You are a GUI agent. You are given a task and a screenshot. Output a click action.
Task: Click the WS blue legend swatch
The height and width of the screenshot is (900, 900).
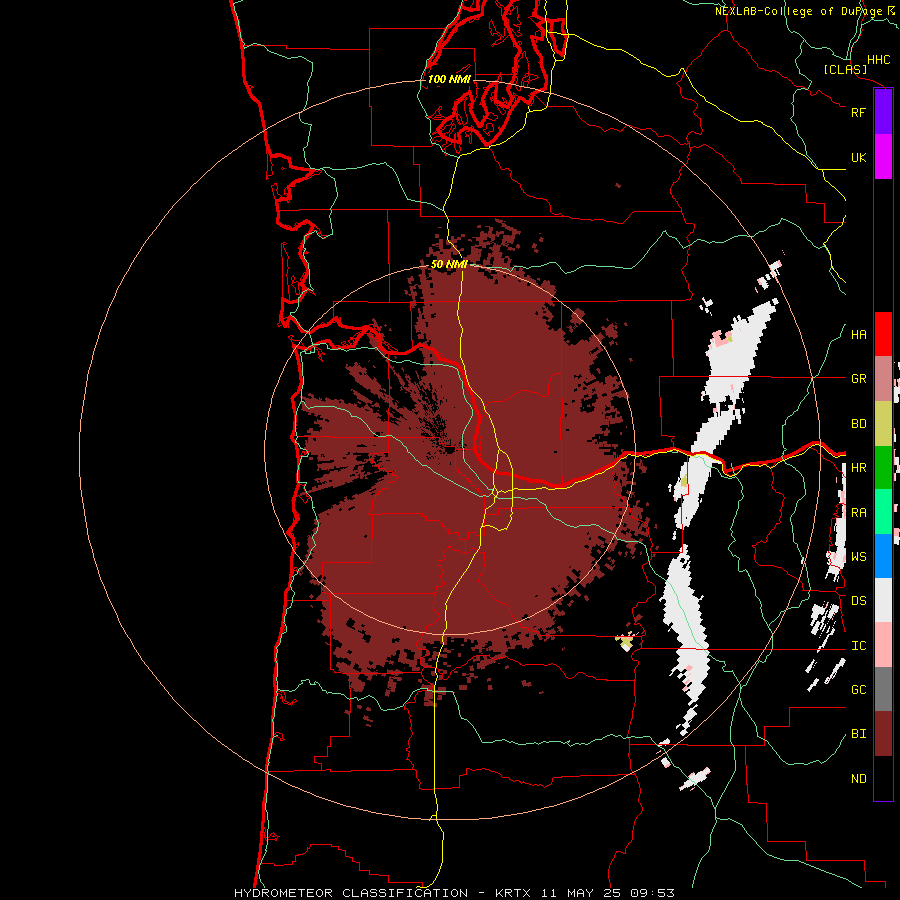[883, 556]
